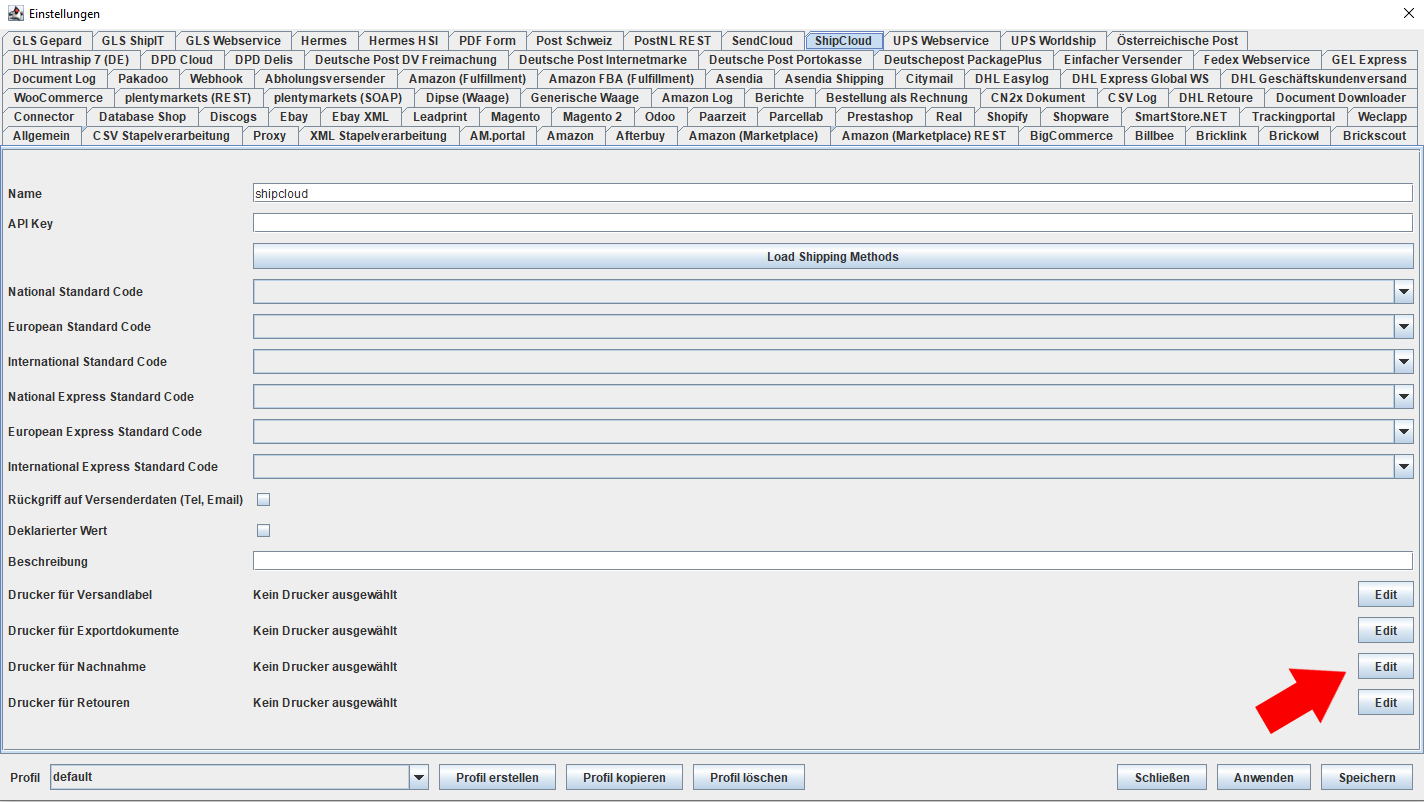Open International Standard Code dropdown
Screen dimensions: 1424x802
(1403, 362)
